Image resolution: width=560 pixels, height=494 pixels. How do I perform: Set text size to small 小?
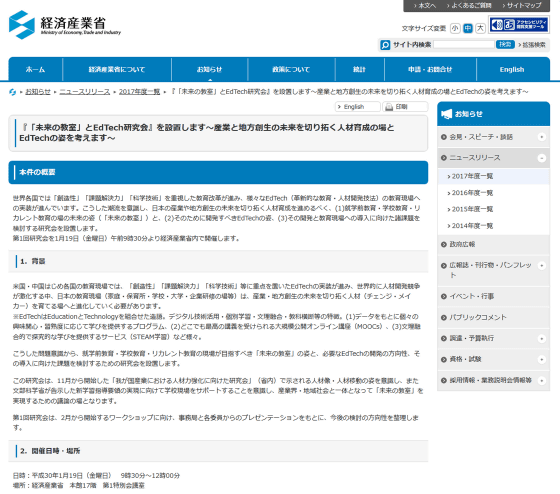click(455, 28)
